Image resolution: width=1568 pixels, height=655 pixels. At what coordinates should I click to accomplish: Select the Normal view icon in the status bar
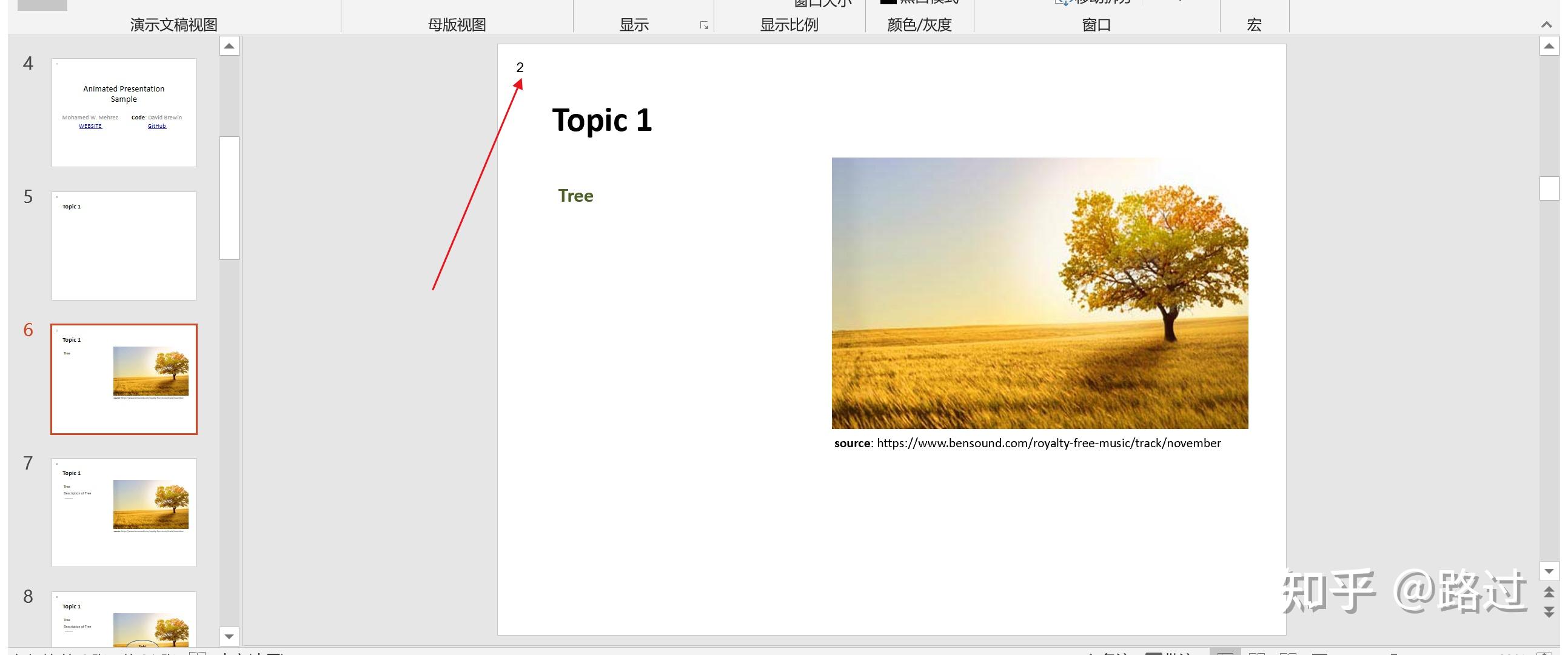1227,651
